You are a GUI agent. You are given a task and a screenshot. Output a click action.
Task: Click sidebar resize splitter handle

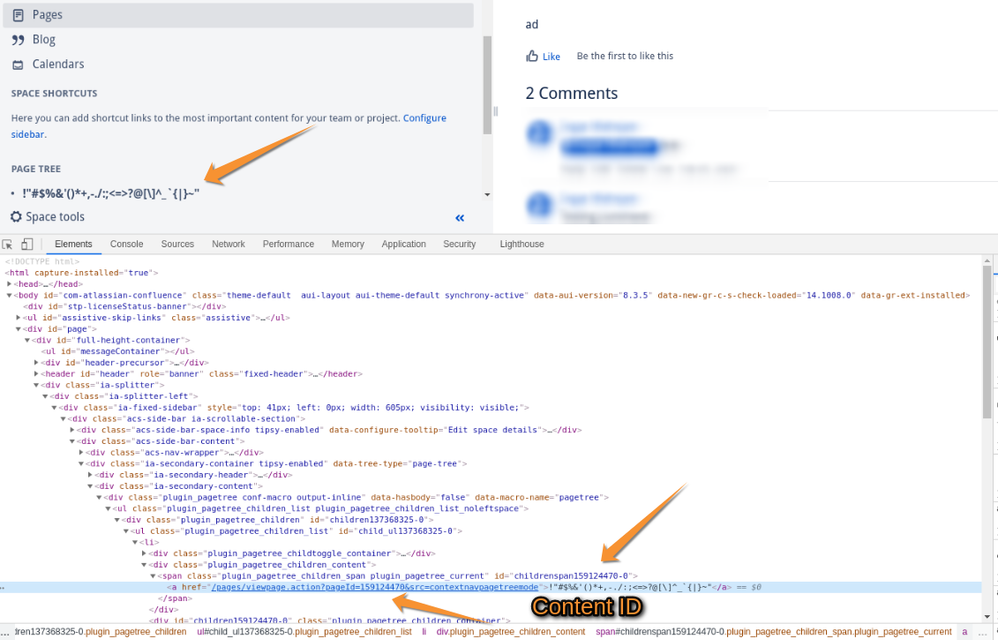(x=496, y=112)
